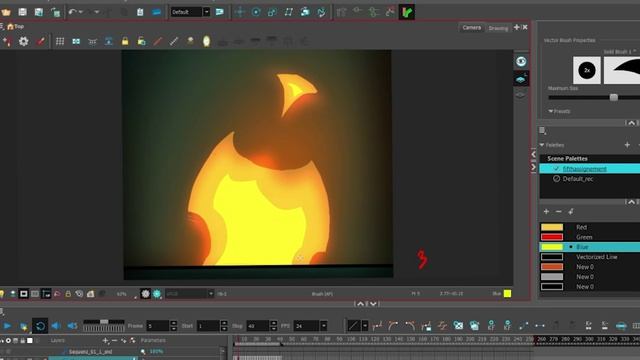
Task: Click the open padlock Unlock icon
Action: 141,41
